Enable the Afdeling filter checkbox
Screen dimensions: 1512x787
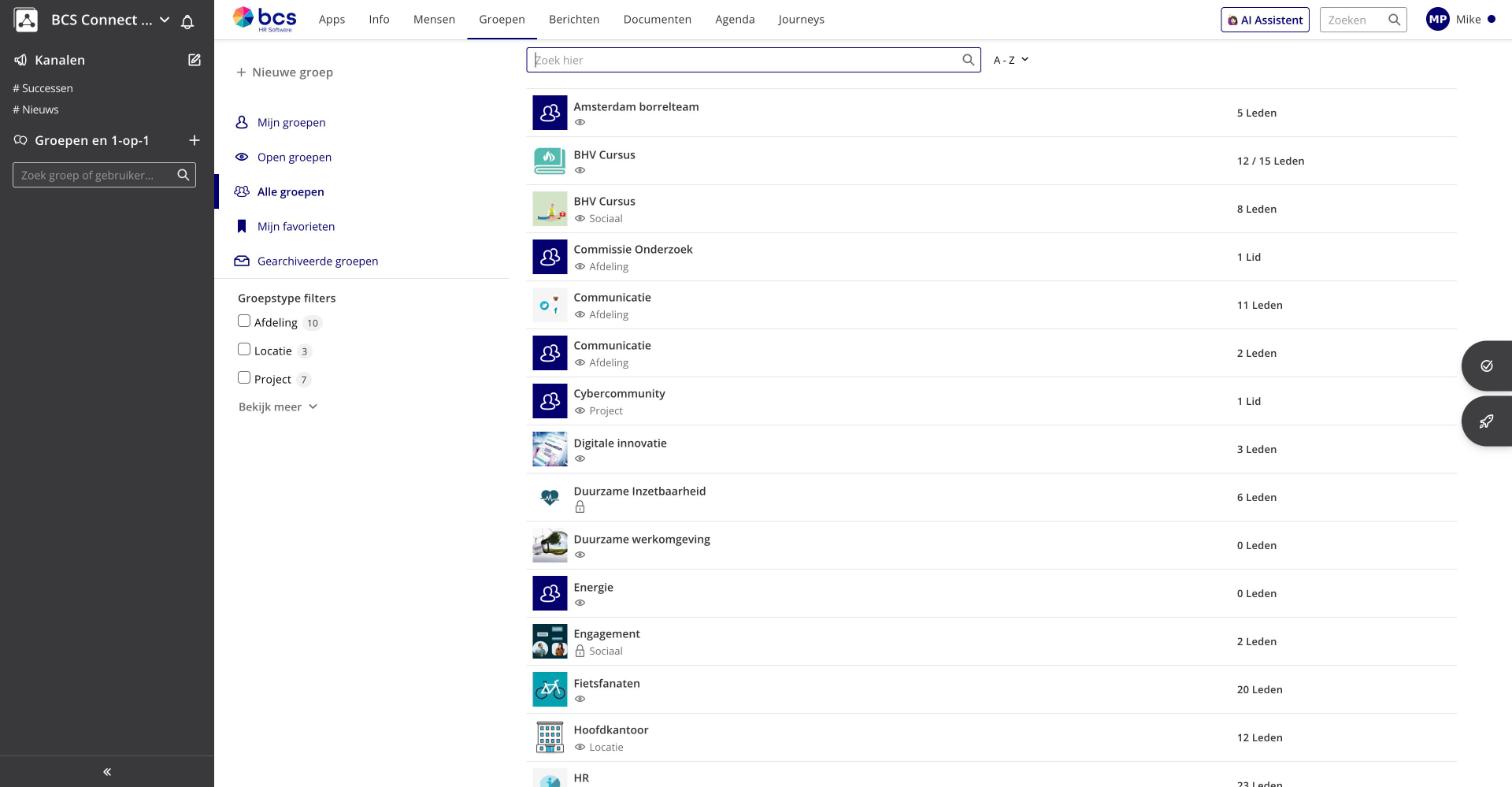point(244,321)
